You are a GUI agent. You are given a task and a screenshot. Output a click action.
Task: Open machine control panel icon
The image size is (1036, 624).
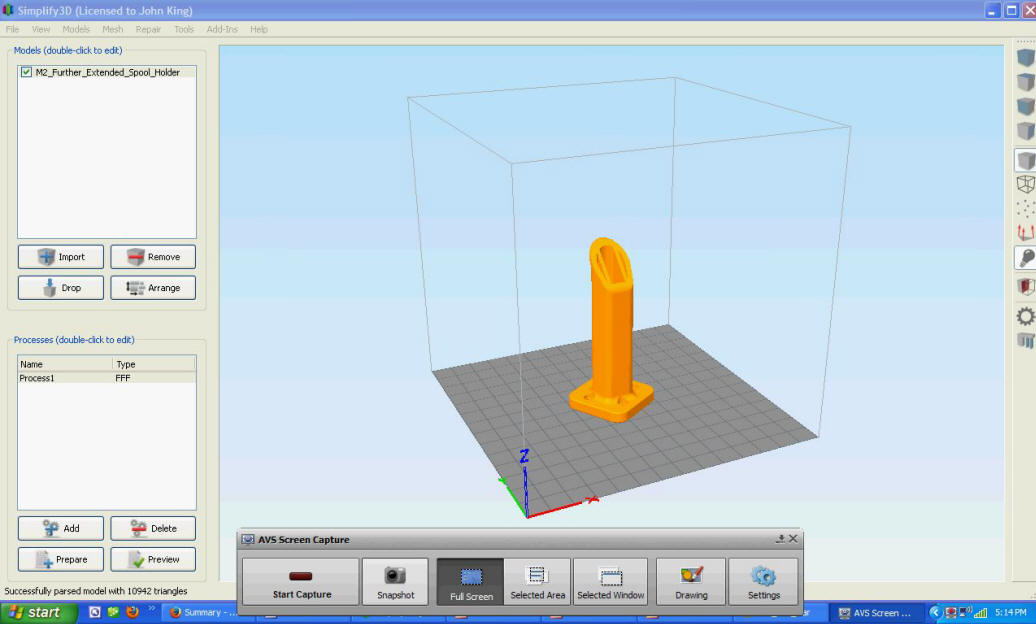coord(1025,341)
